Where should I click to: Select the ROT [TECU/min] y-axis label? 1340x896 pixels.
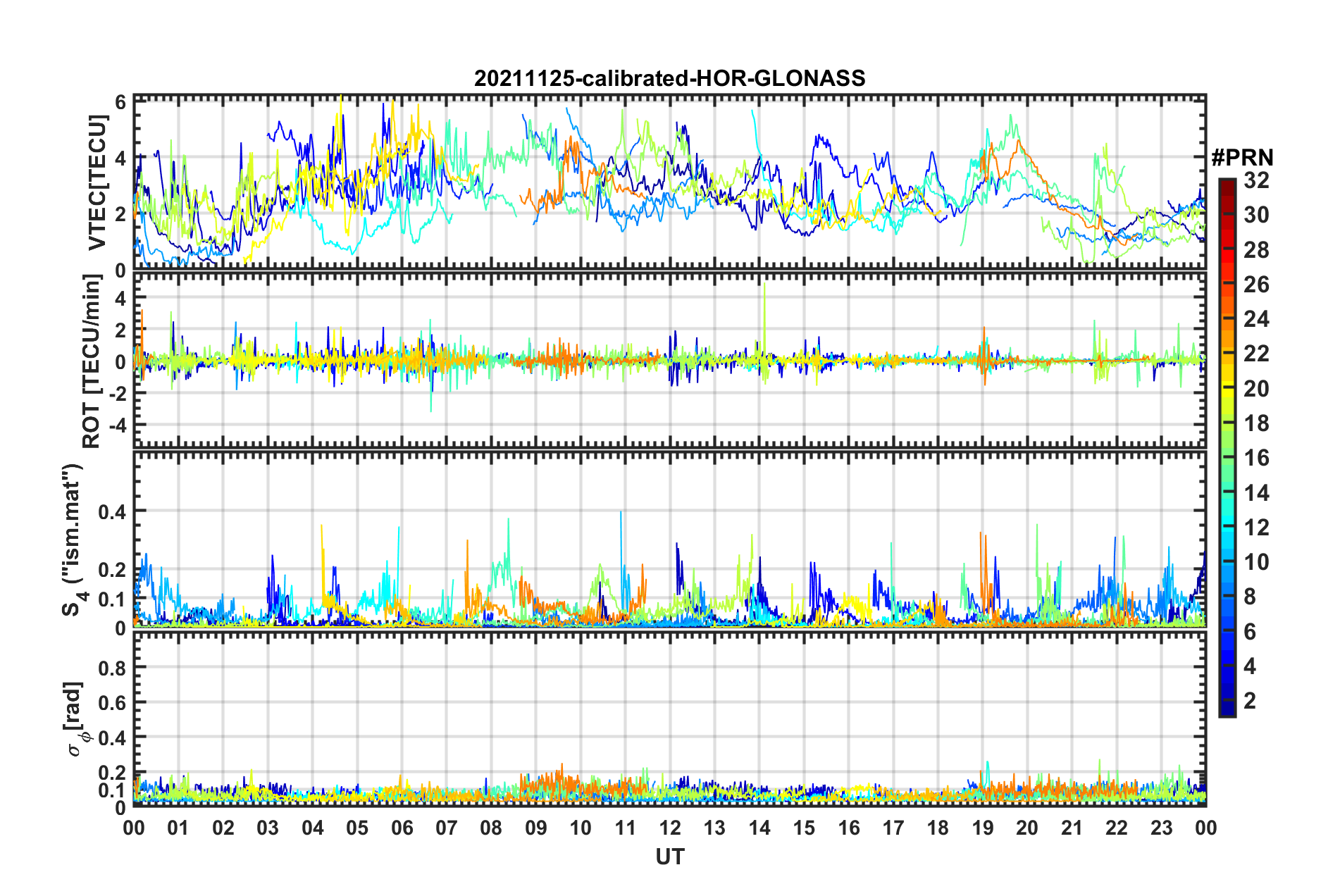point(92,361)
